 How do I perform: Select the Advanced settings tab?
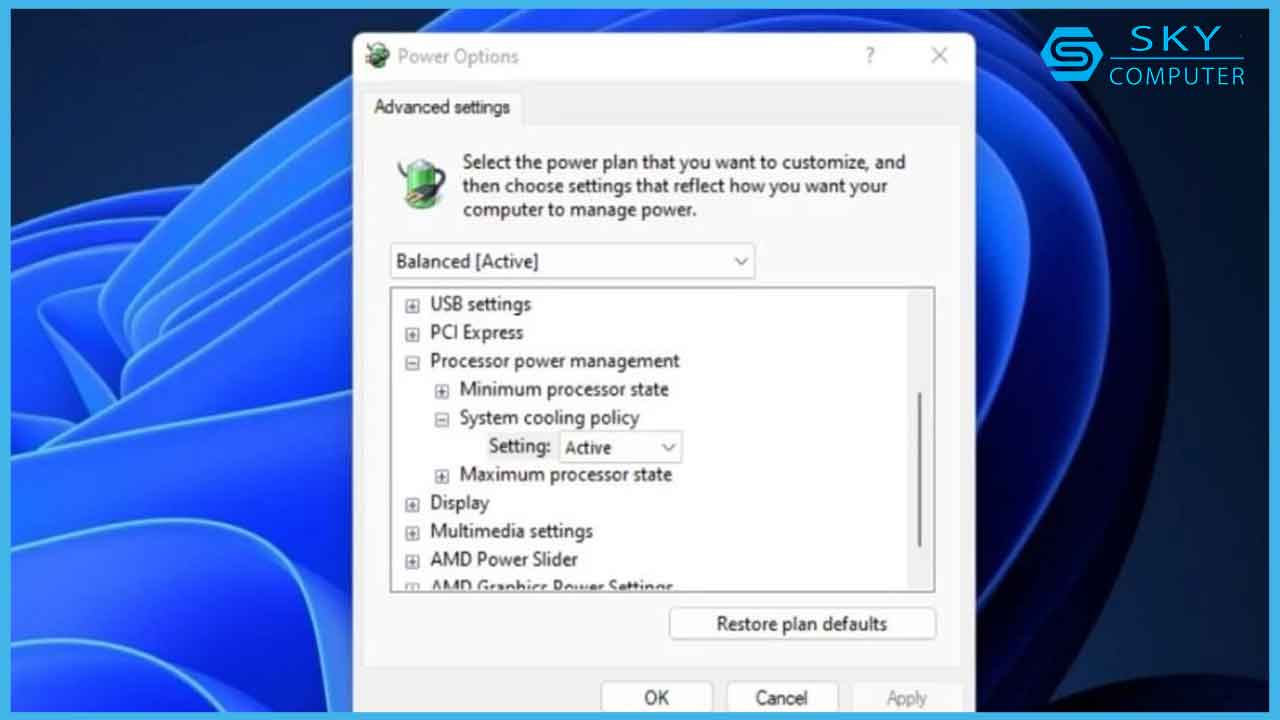[441, 107]
